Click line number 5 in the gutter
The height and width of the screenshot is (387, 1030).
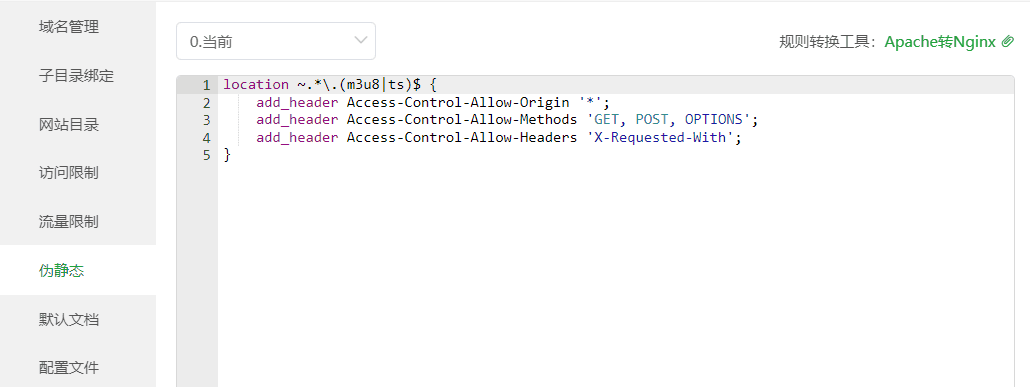[x=206, y=155]
